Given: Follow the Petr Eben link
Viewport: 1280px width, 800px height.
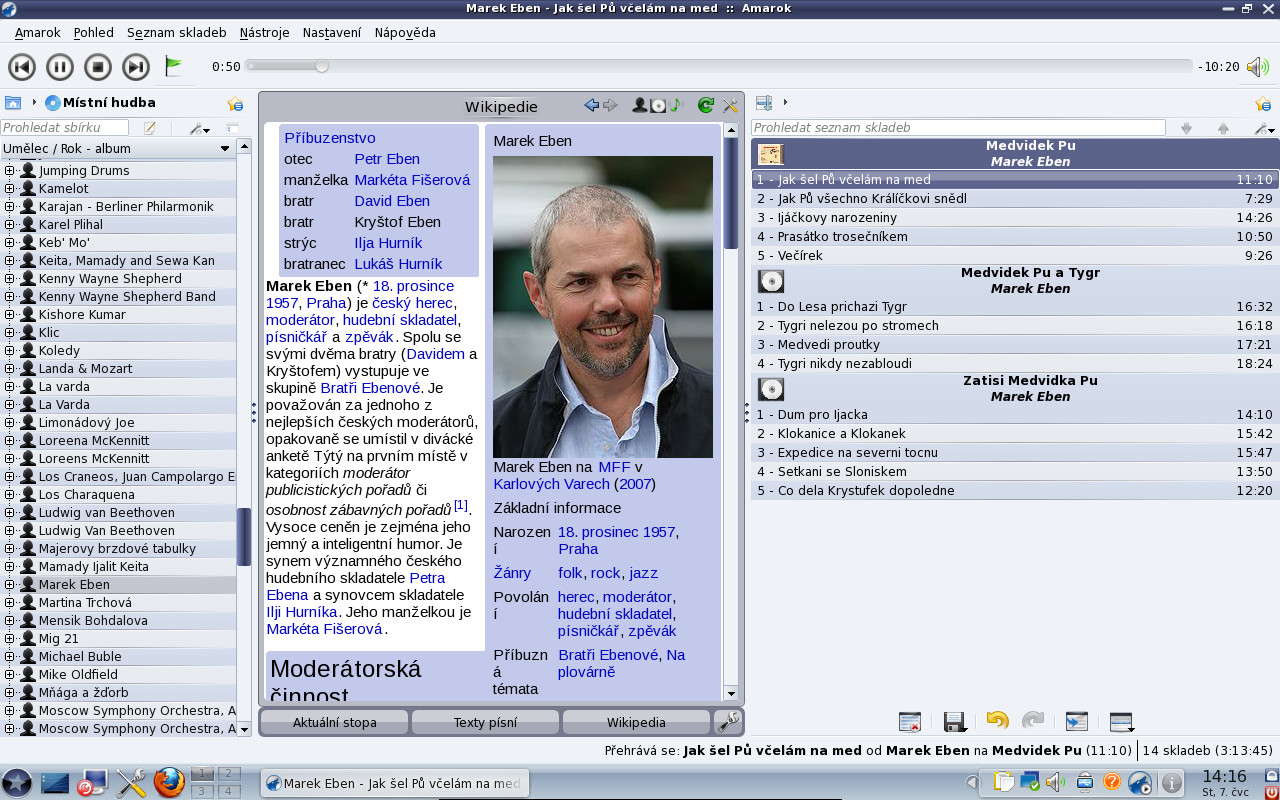Looking at the screenshot, I should pyautogui.click(x=387, y=159).
